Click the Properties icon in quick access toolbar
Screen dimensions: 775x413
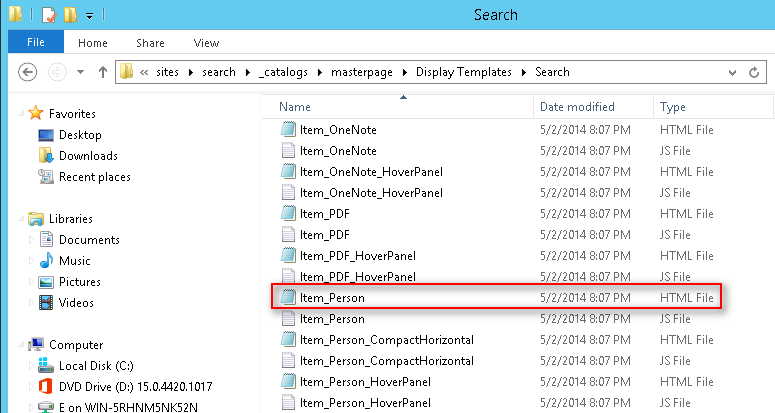(48, 15)
